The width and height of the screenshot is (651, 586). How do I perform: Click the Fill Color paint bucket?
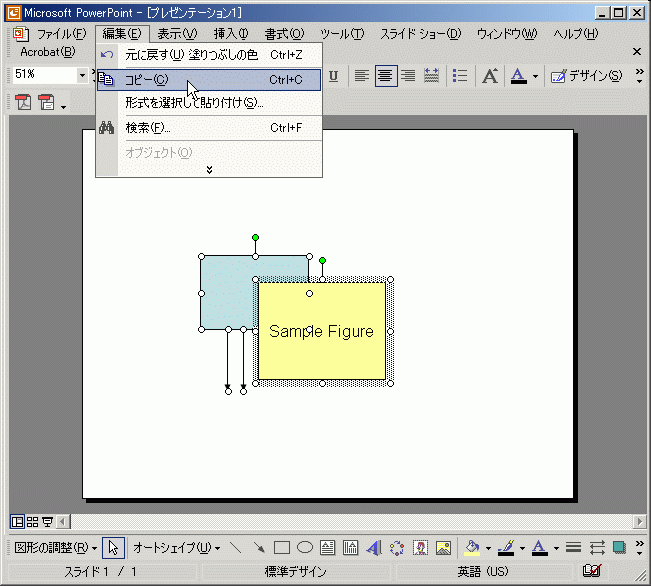[x=472, y=547]
